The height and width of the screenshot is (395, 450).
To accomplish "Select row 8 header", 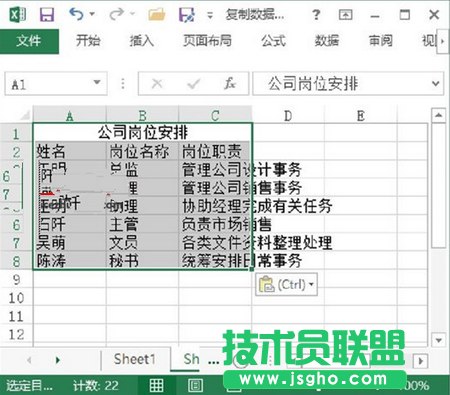I will click(16, 261).
